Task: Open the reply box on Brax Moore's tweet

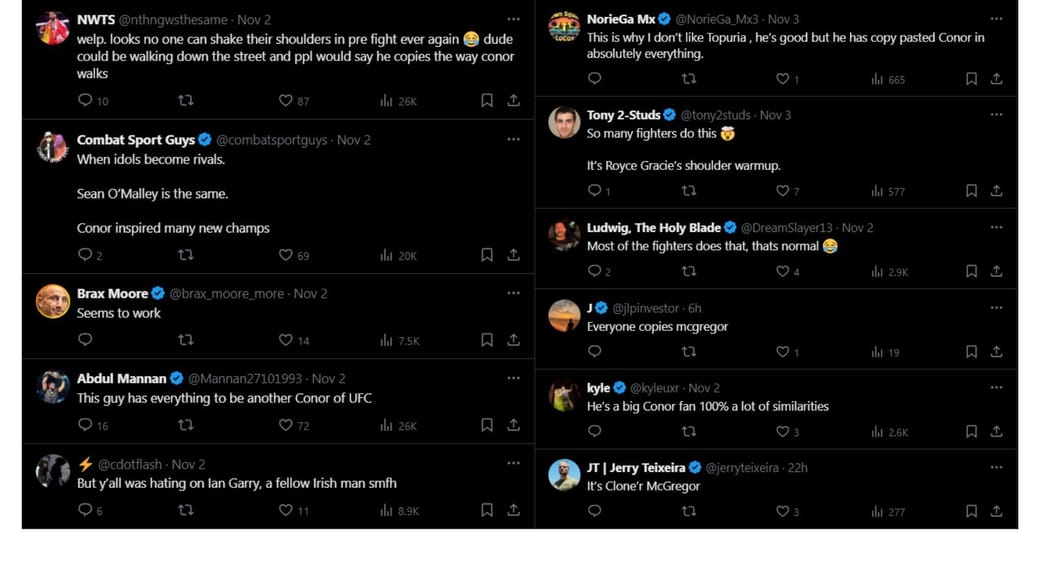Action: coord(84,341)
